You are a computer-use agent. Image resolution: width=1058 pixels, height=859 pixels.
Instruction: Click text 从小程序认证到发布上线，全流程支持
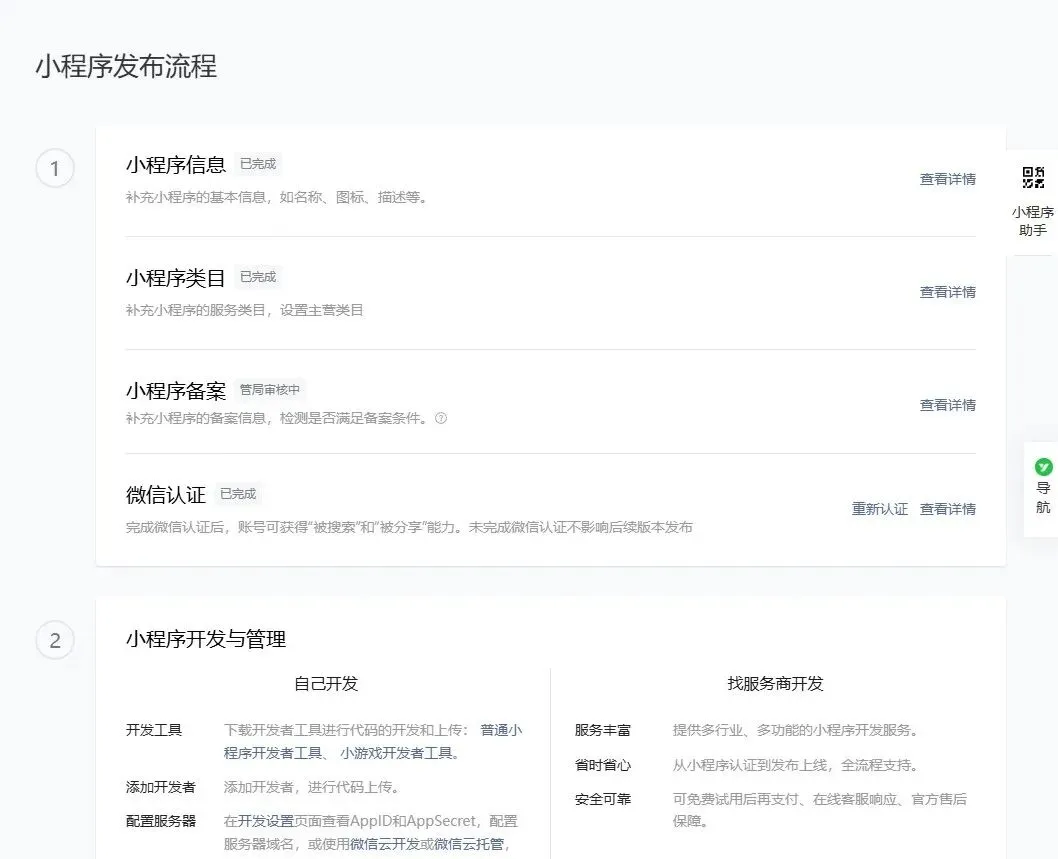click(796, 765)
